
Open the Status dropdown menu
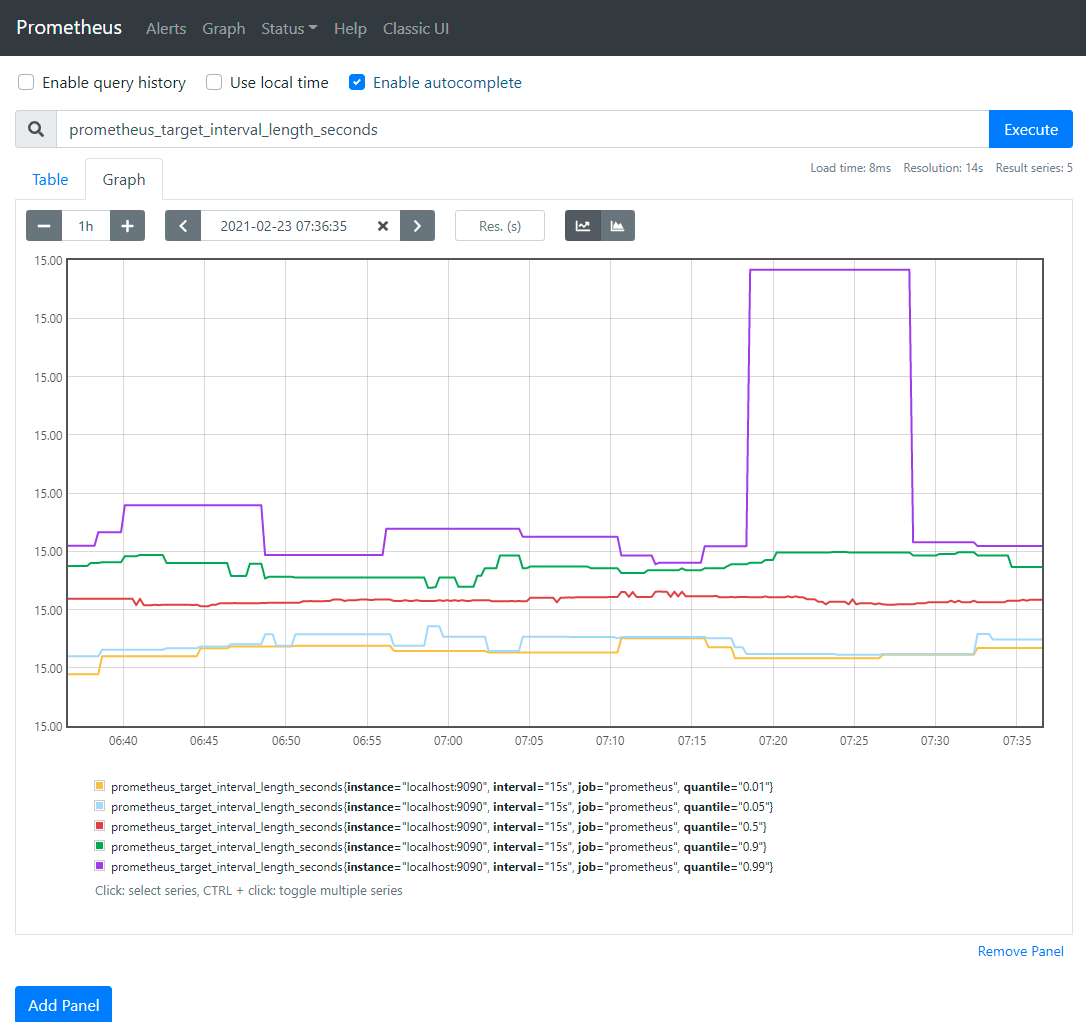coord(289,29)
